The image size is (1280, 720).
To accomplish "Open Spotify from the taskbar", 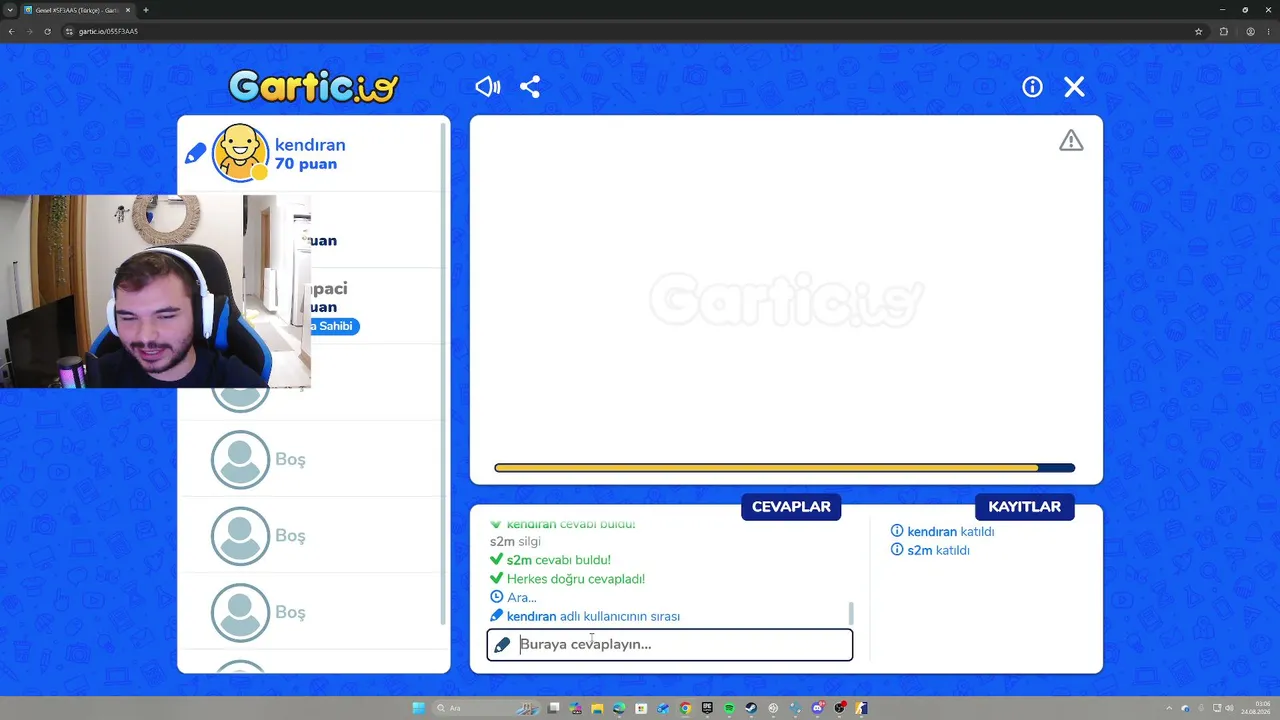I will (x=729, y=708).
